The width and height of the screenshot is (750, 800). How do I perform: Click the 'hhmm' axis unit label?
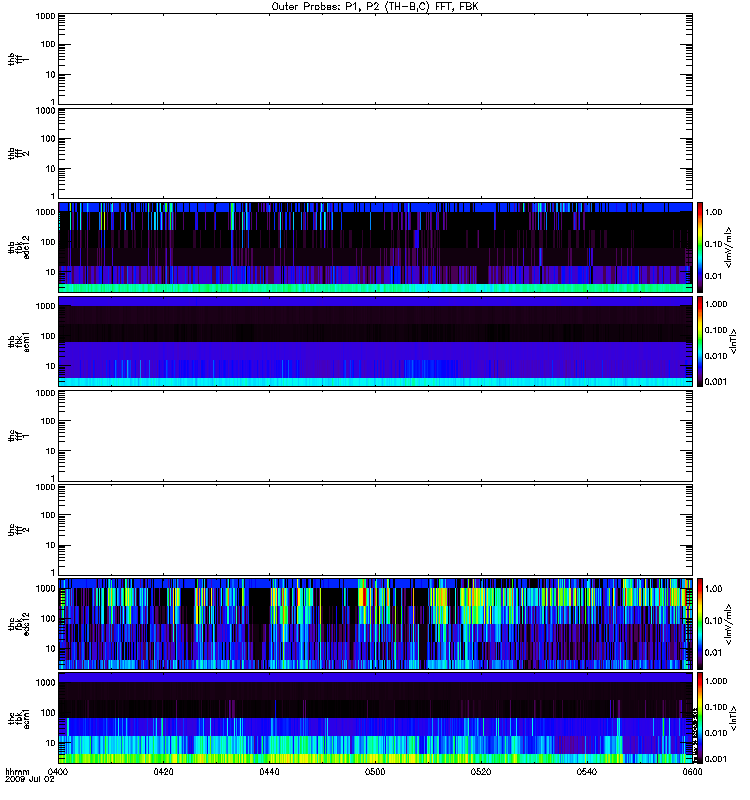(x=17, y=771)
